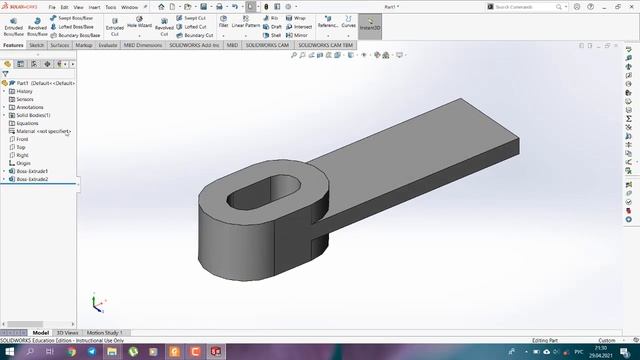Switch to the SOLIDWORKS CAM TBM tab

[x=325, y=45]
